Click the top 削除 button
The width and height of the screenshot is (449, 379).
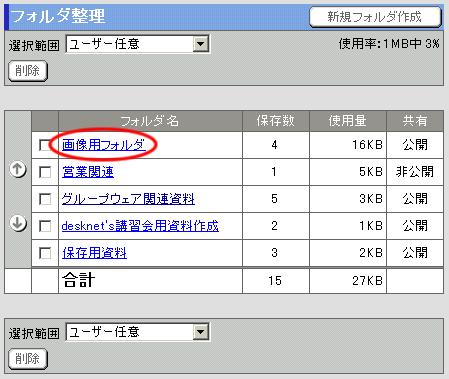(28, 71)
